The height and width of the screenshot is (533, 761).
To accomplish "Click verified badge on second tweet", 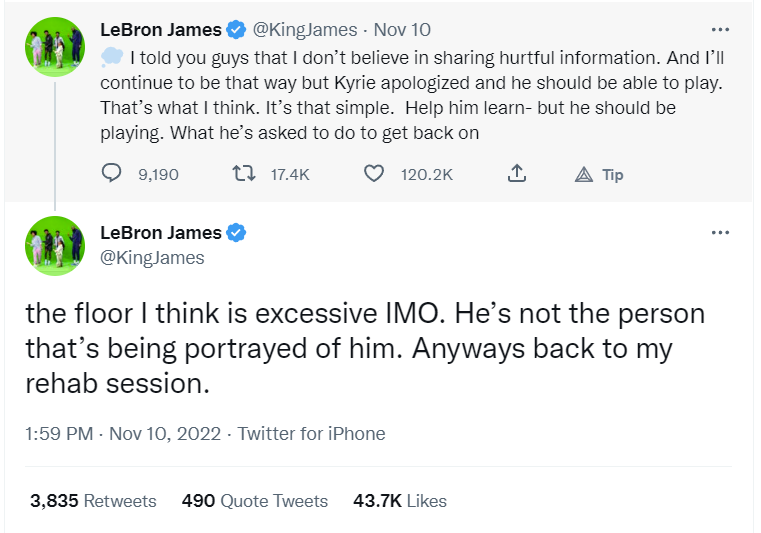I will [x=237, y=233].
